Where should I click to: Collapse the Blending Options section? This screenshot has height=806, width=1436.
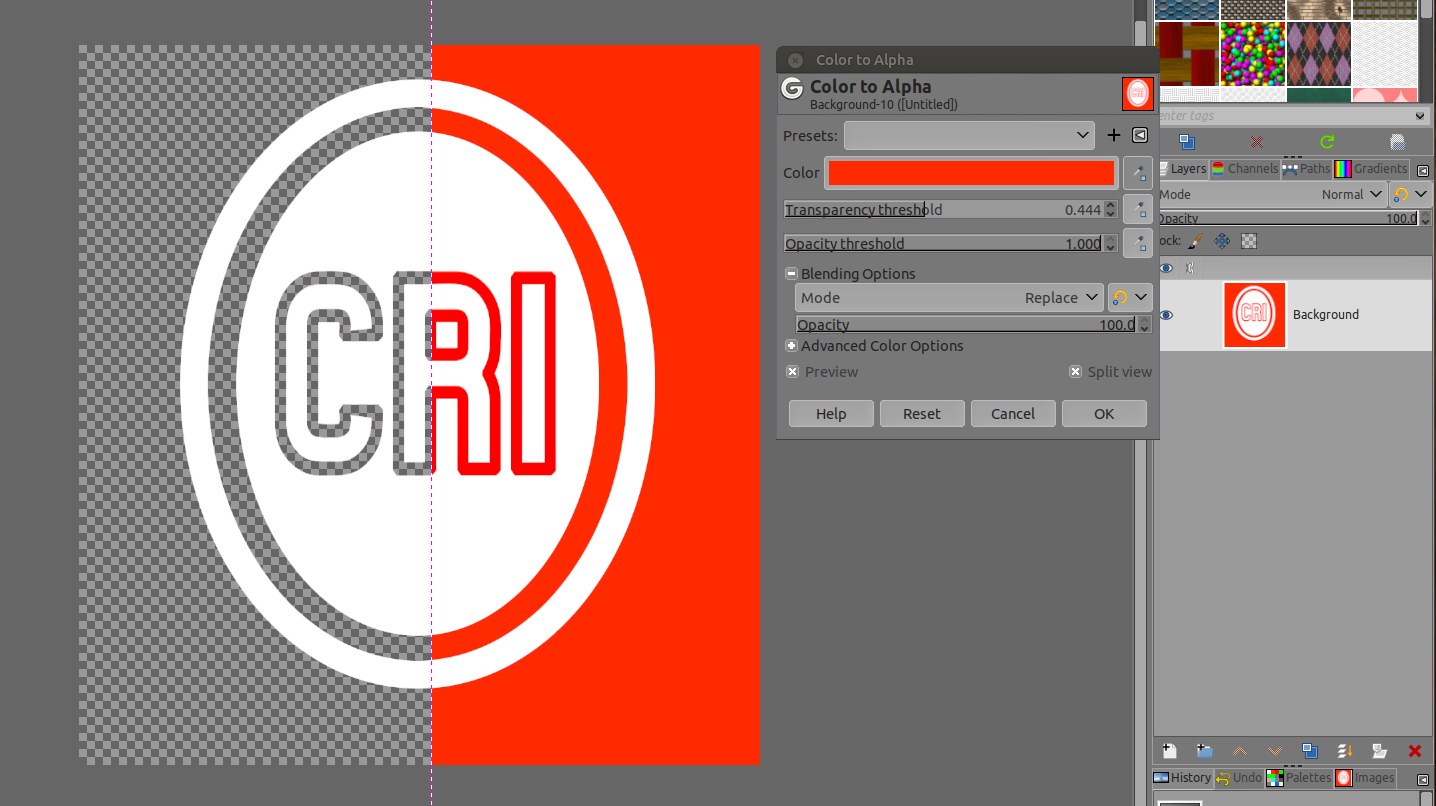coord(791,274)
